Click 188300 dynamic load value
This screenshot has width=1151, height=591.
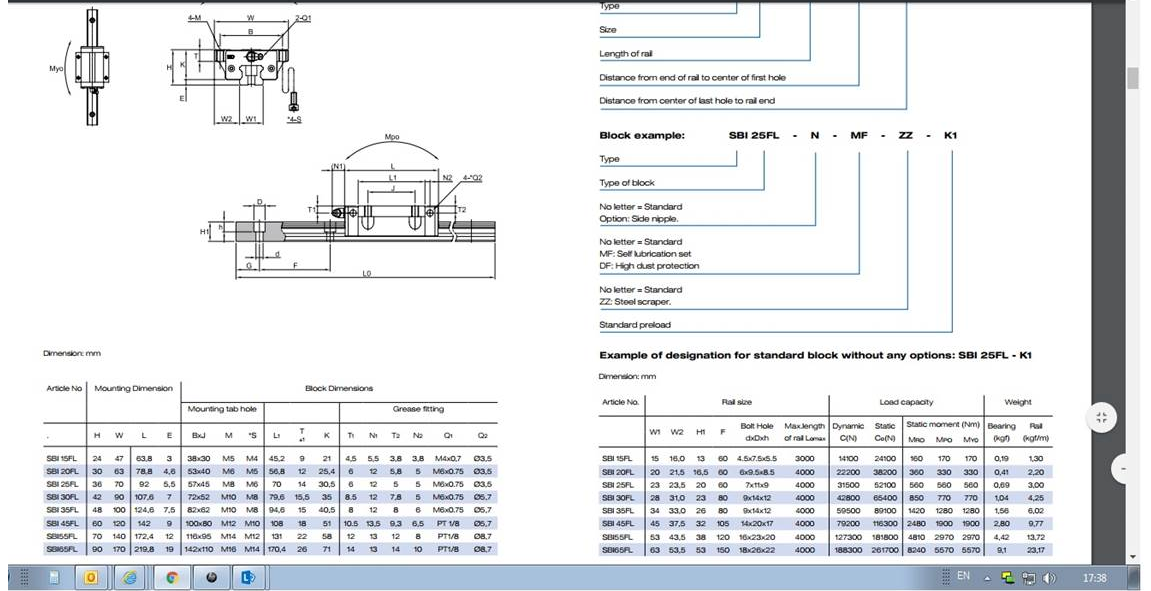coord(848,549)
